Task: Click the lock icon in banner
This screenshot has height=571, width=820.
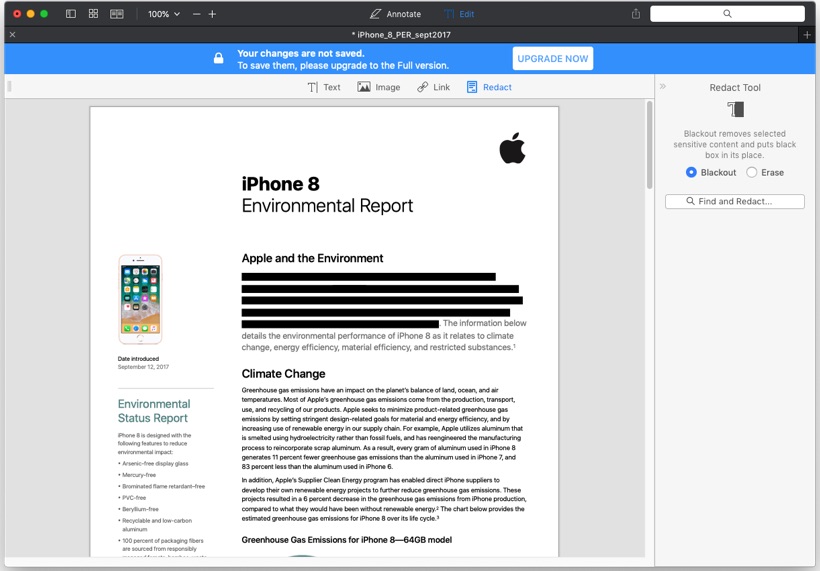Action: click(x=219, y=58)
